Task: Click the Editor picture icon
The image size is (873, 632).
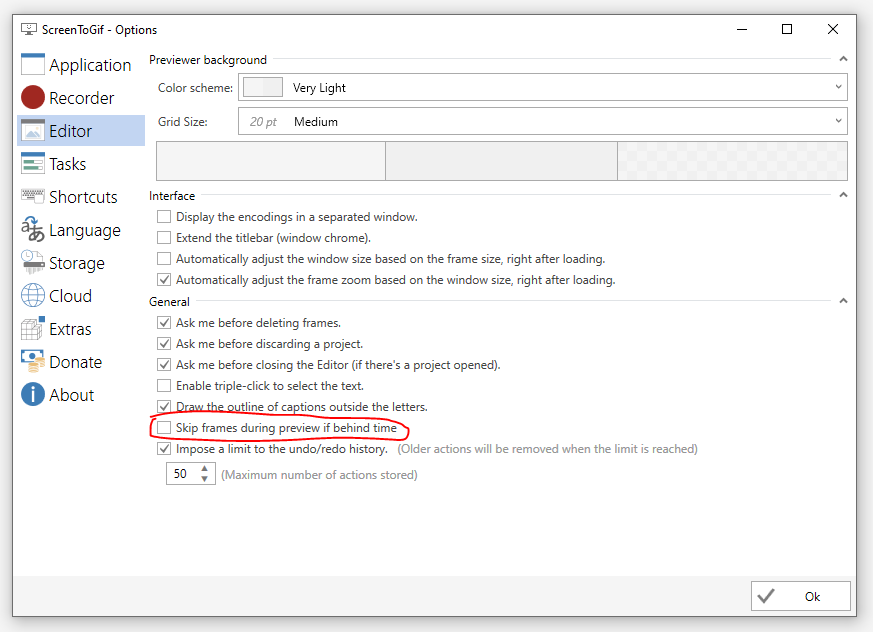Action: point(33,130)
